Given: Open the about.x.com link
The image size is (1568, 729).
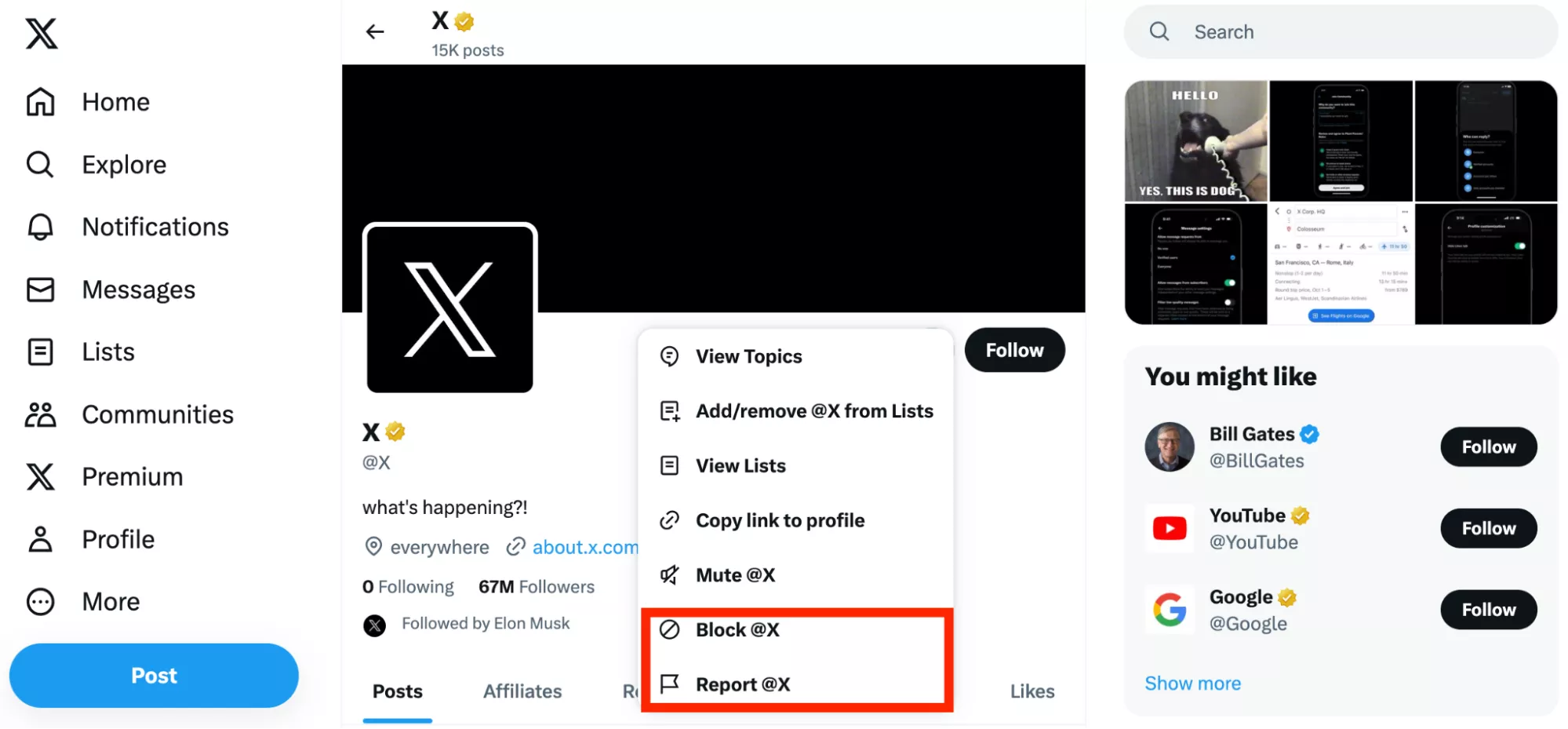Looking at the screenshot, I should click(584, 547).
